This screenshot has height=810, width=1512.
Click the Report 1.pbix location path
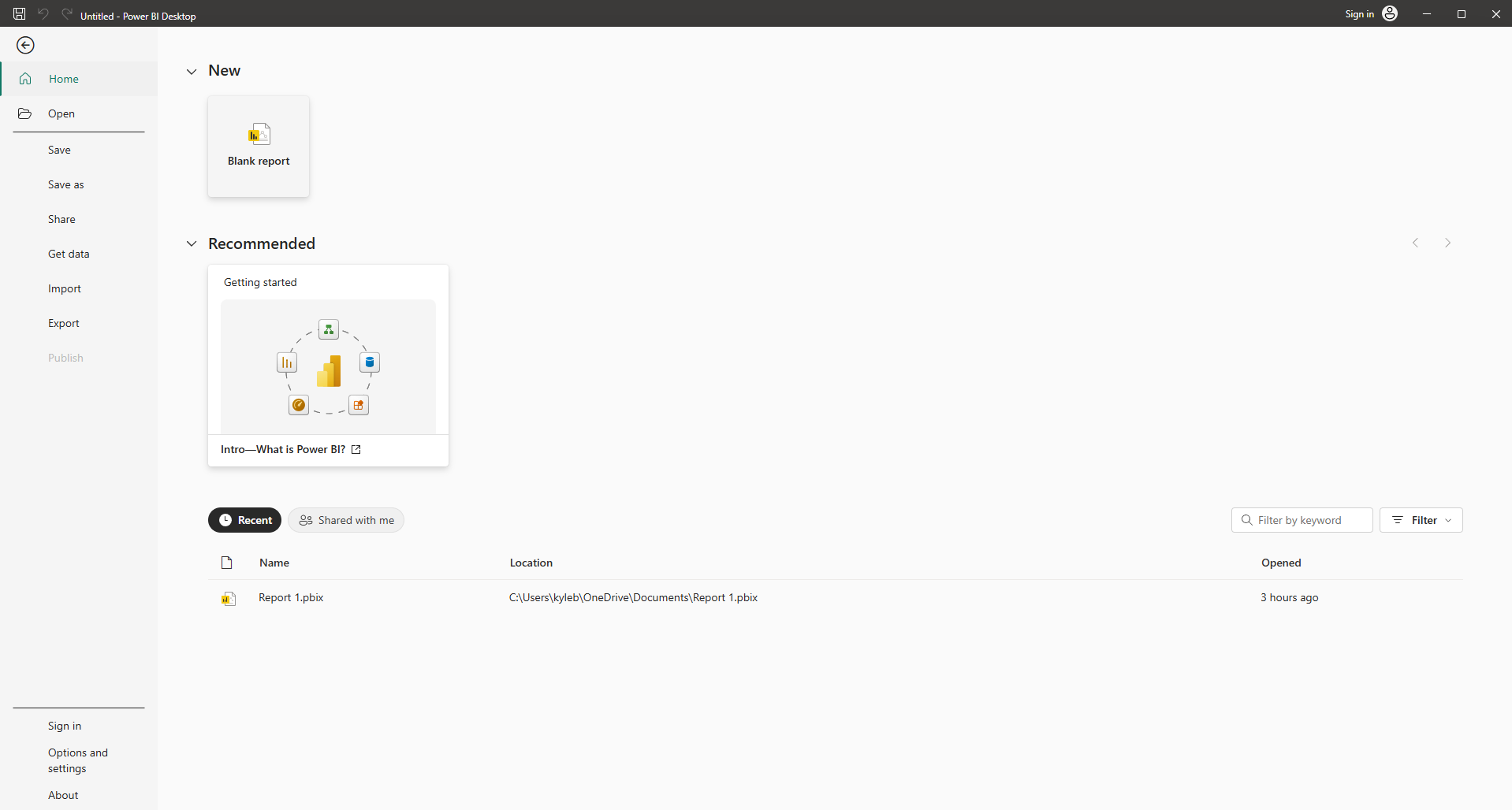pos(634,597)
